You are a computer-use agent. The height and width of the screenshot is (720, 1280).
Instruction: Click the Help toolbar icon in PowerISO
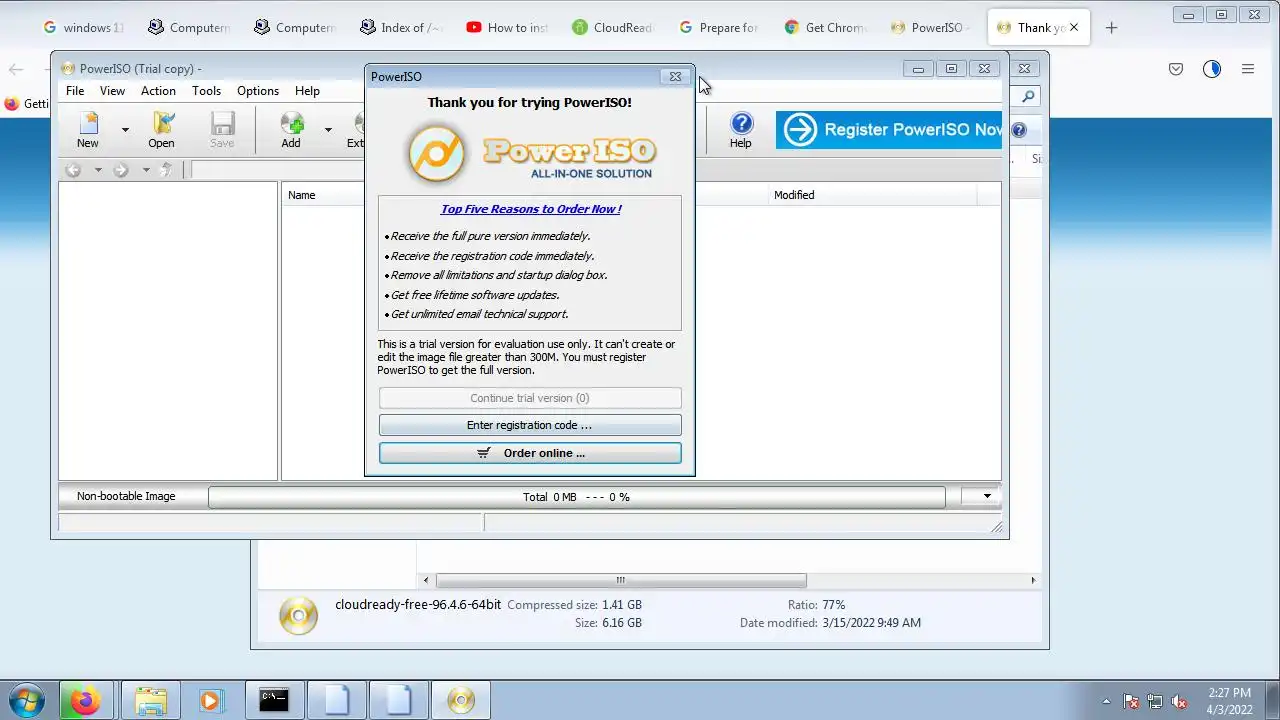pyautogui.click(x=740, y=130)
